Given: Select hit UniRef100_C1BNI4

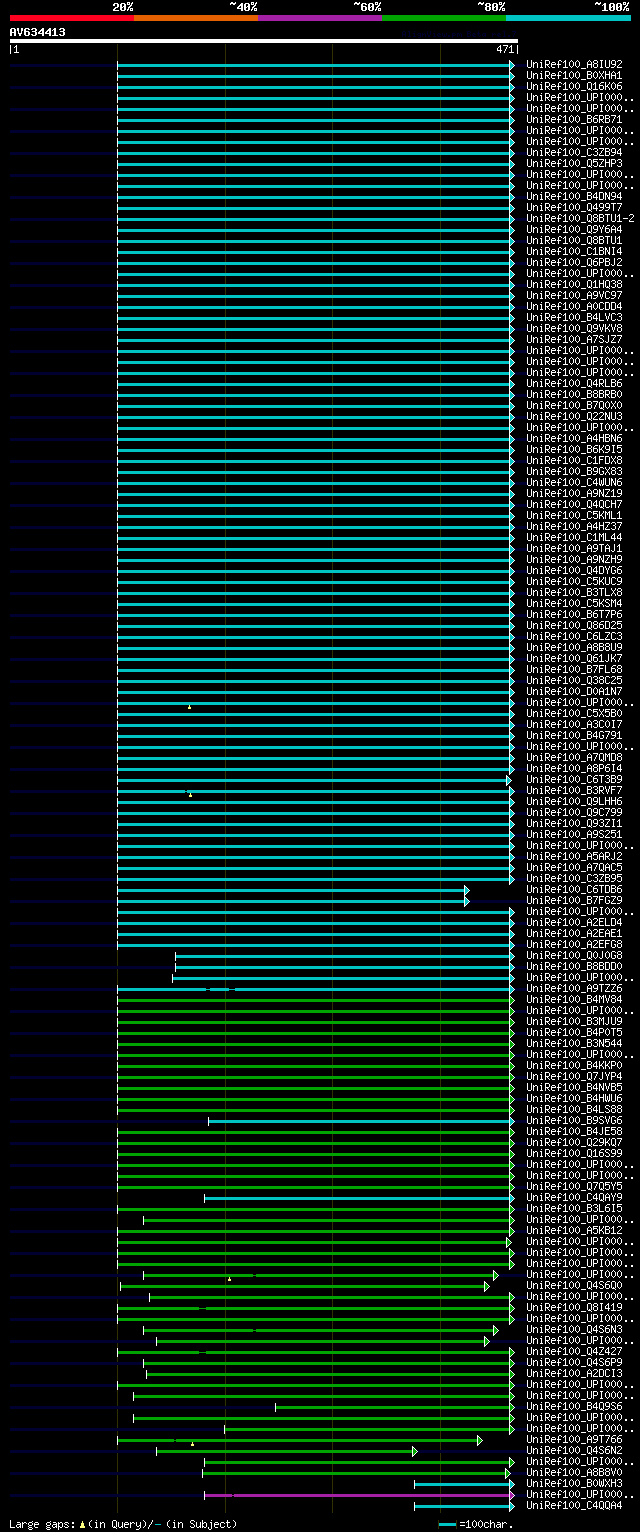Looking at the screenshot, I should click(x=574, y=251).
